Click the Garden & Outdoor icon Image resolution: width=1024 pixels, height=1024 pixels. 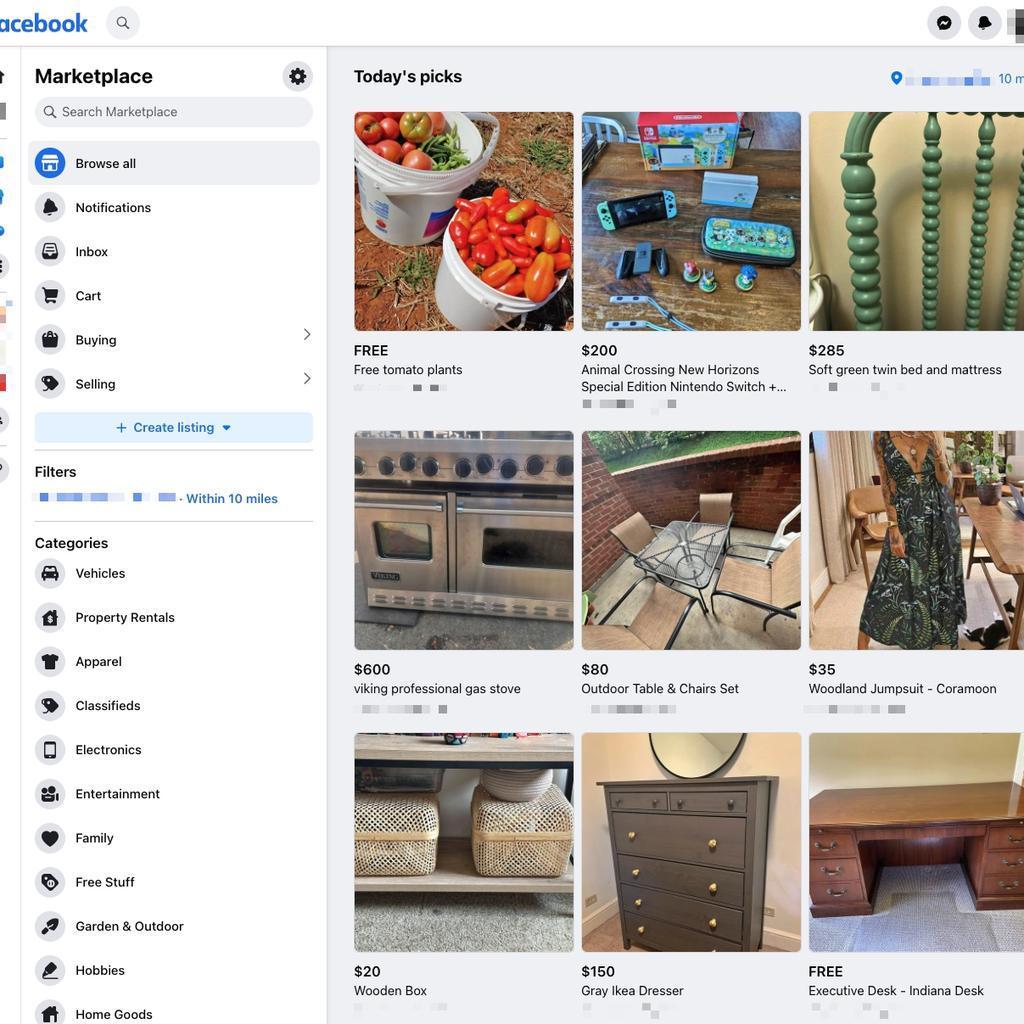pos(50,926)
